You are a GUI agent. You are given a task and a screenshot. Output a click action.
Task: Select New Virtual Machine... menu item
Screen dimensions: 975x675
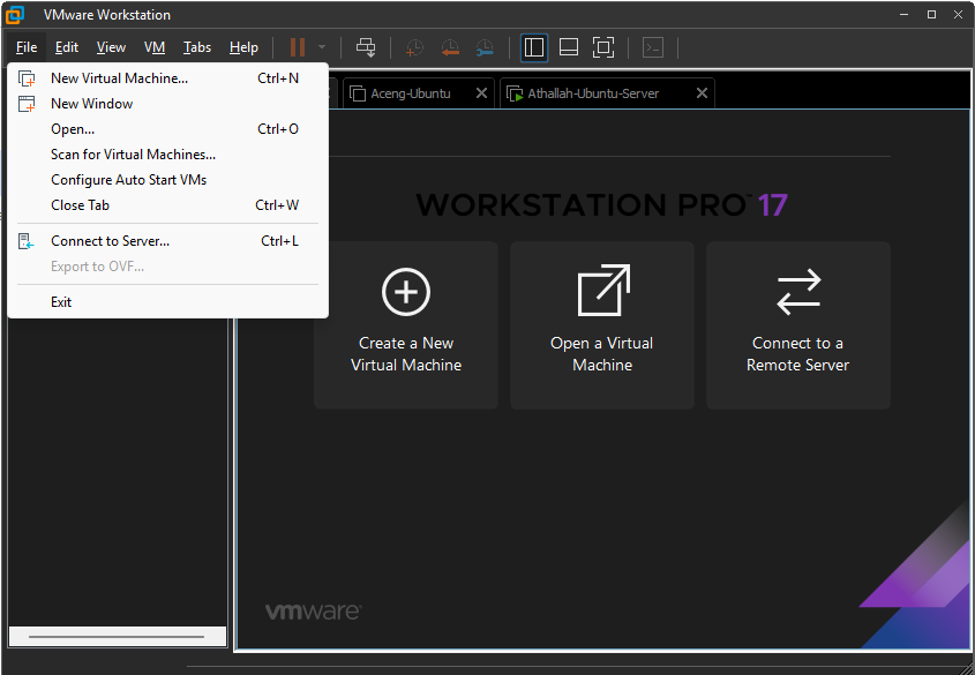[x=168, y=78]
